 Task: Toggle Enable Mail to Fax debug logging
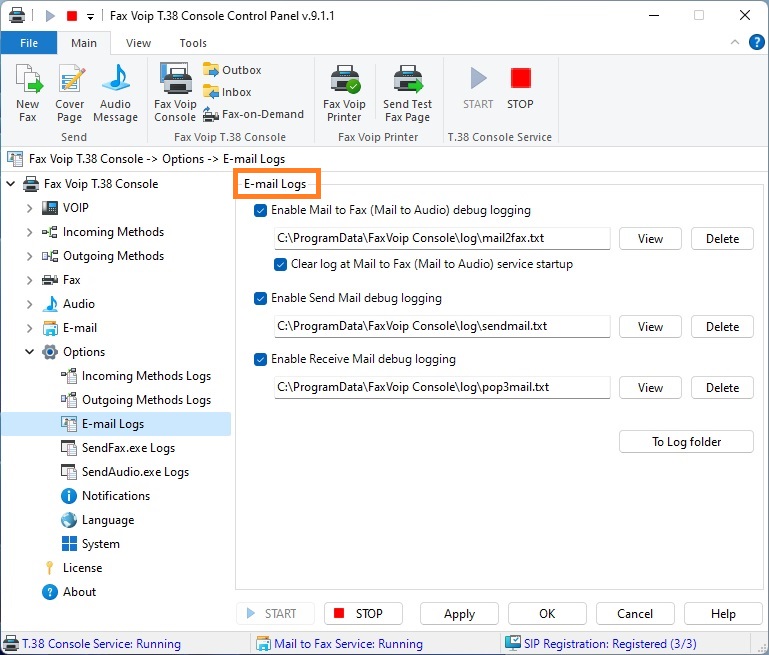point(260,211)
